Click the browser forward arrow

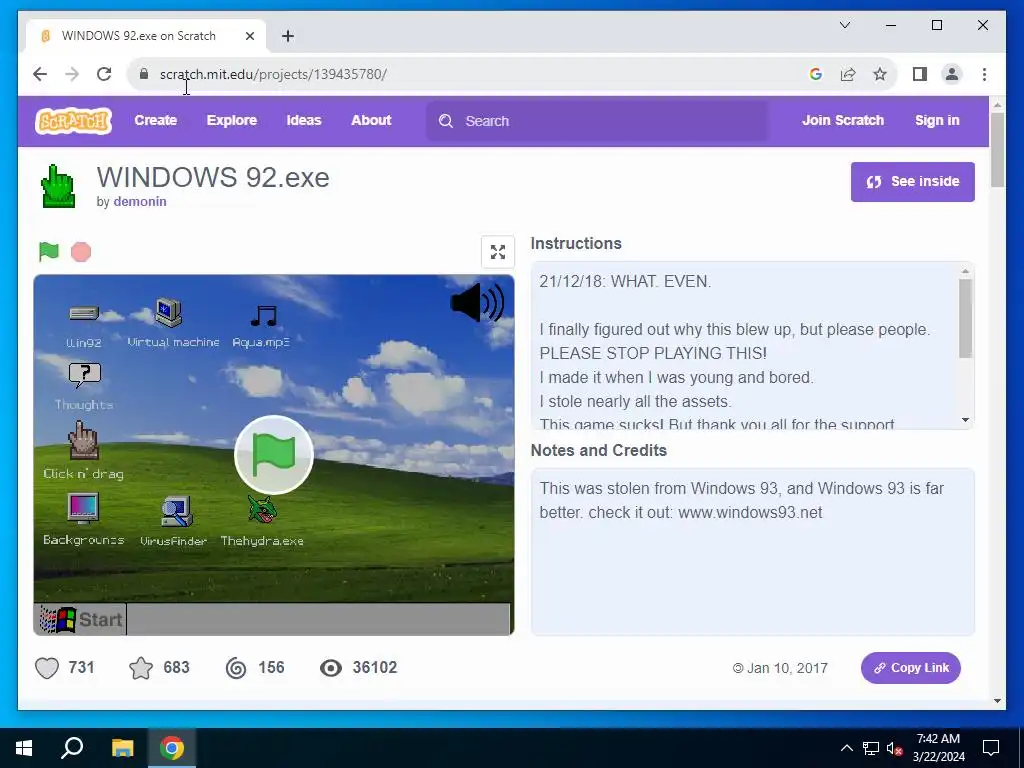[x=72, y=74]
